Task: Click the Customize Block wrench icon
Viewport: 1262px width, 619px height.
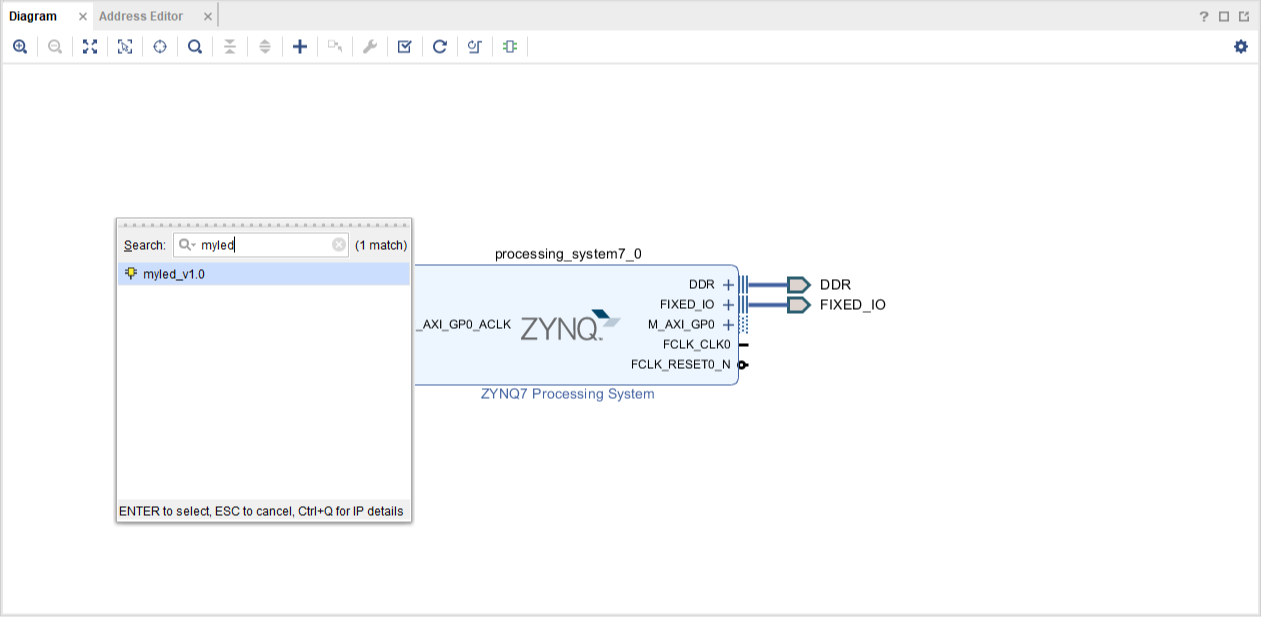Action: (x=370, y=47)
